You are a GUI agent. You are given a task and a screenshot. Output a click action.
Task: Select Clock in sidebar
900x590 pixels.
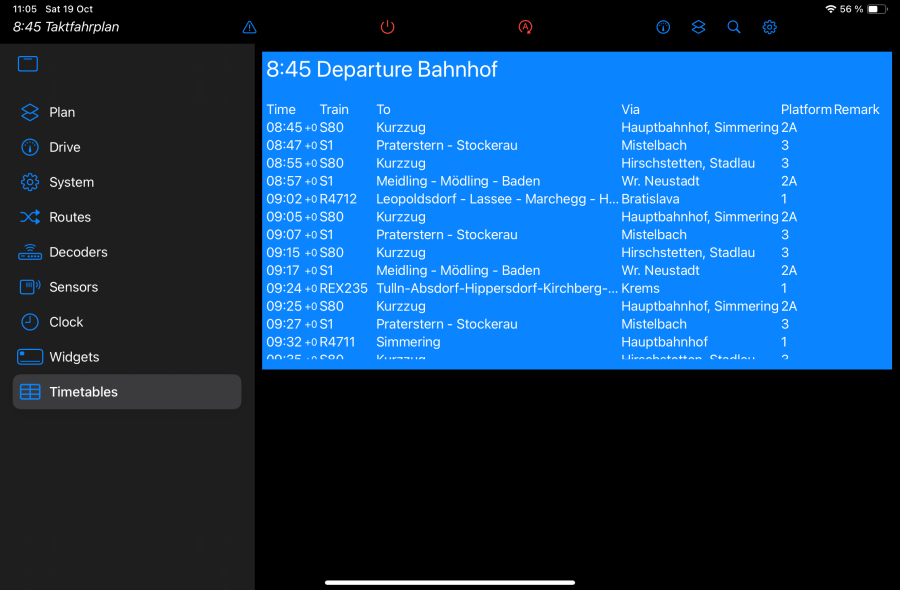click(x=66, y=322)
